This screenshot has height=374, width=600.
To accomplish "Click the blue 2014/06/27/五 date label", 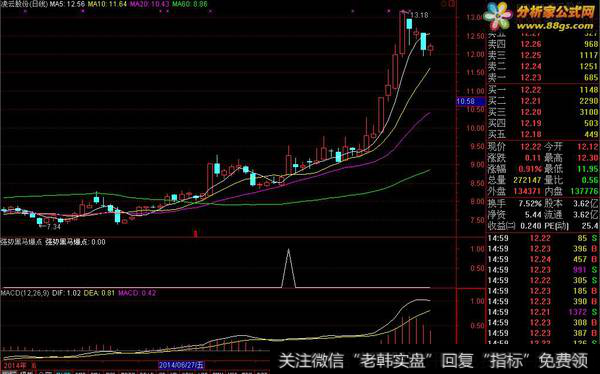I will pyautogui.click(x=182, y=365).
